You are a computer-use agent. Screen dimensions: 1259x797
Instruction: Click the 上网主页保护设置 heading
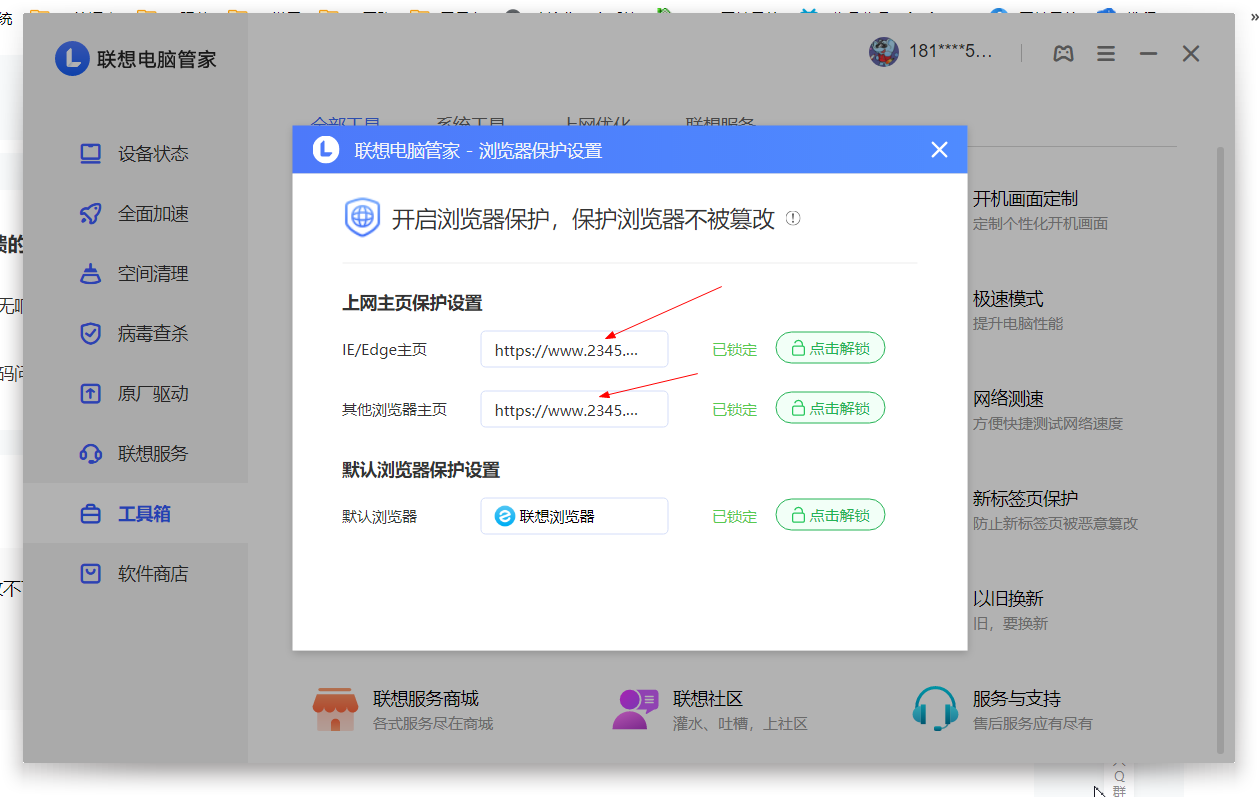(x=412, y=303)
